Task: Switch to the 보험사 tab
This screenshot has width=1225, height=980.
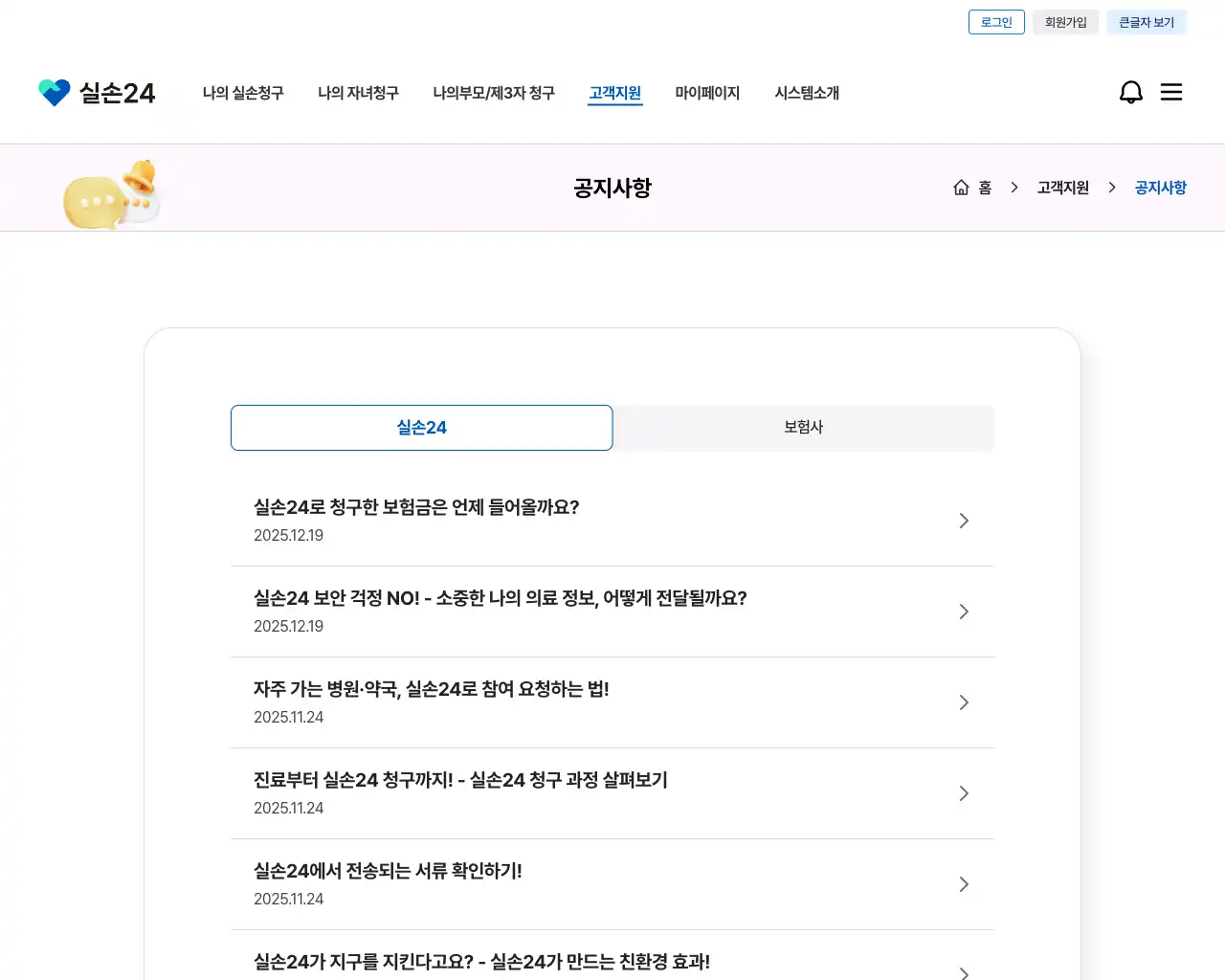Action: tap(803, 428)
